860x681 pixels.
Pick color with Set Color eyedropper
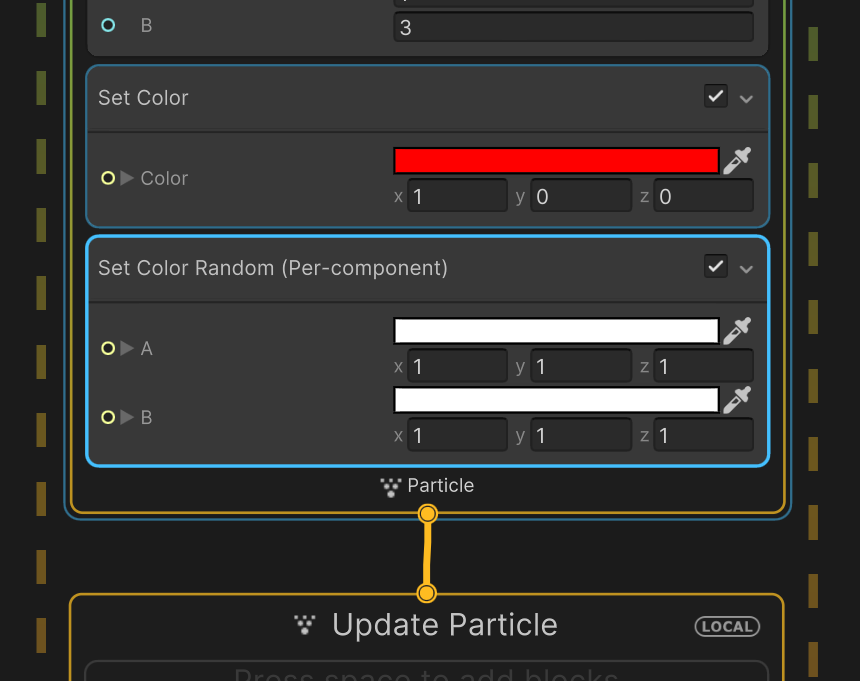pos(737,161)
